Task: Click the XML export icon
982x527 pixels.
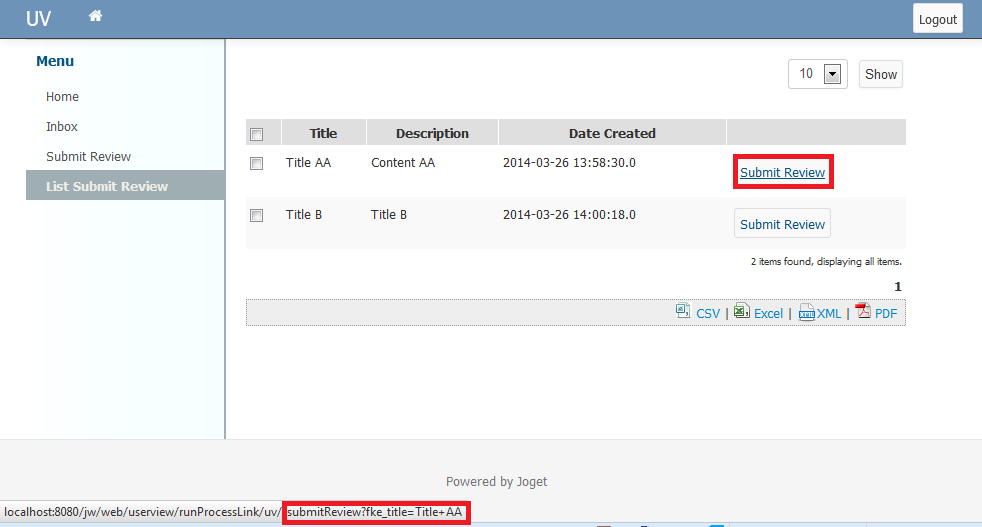Action: (x=807, y=312)
